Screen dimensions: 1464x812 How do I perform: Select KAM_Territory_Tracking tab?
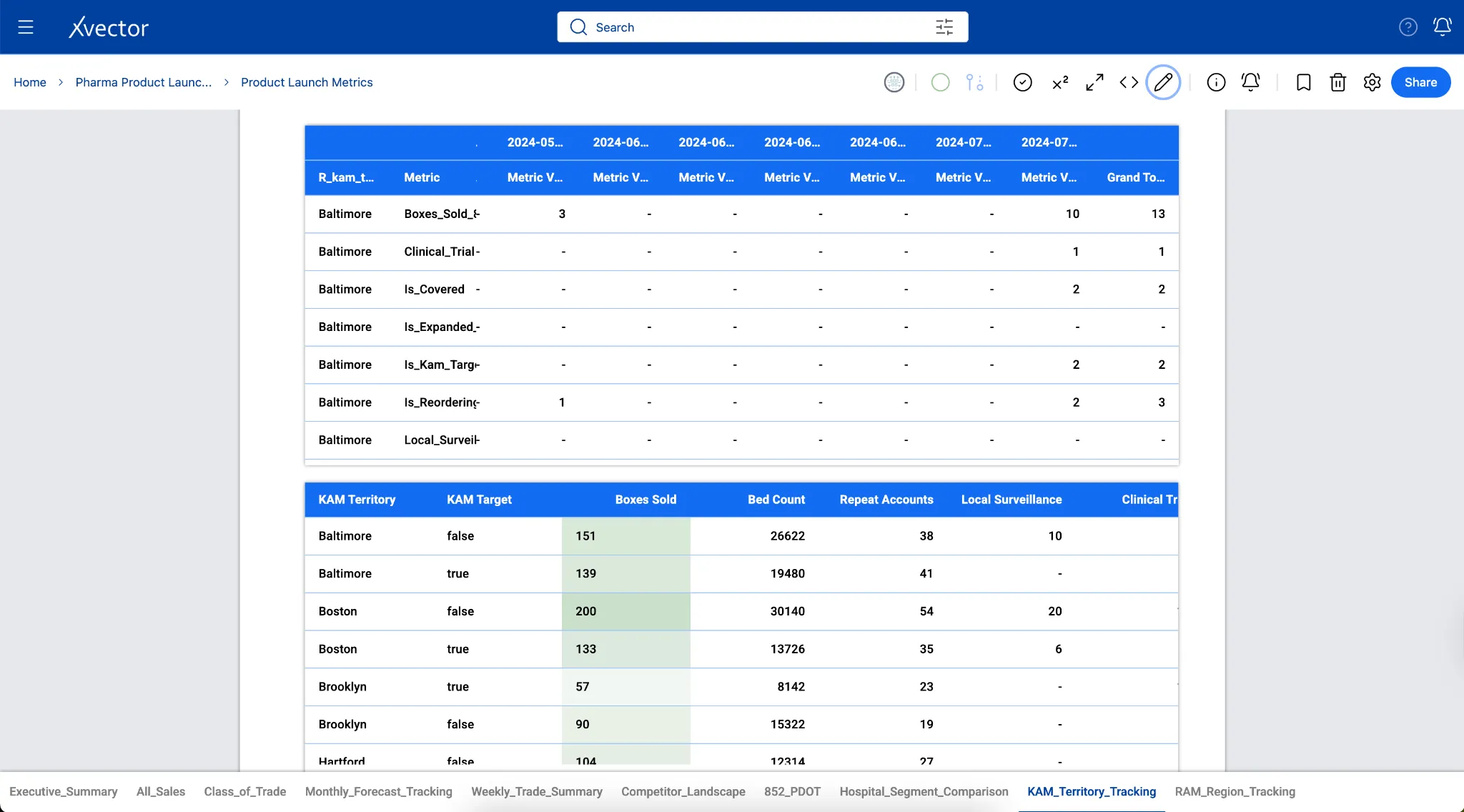(x=1092, y=791)
